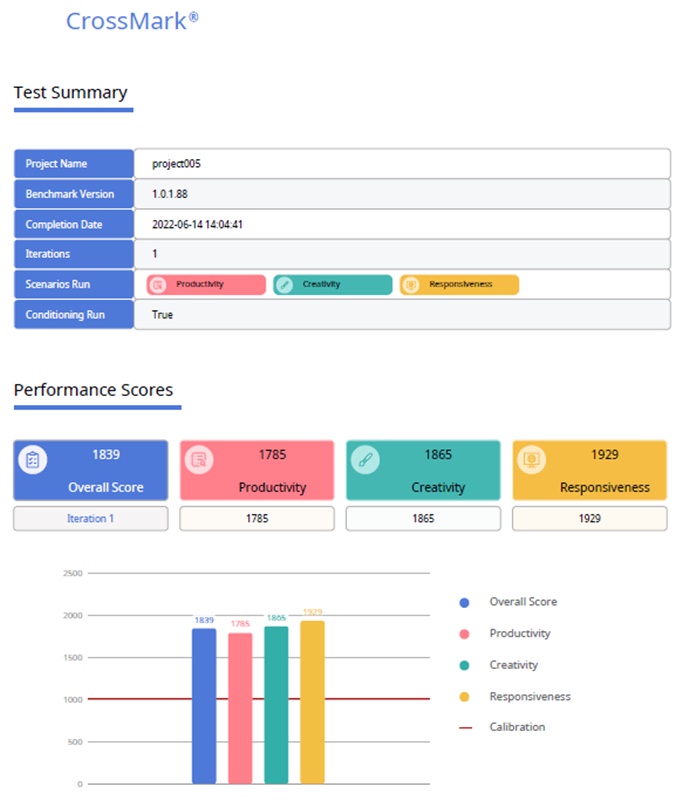Click the Overall Score 1839 card
682x800 pixels.
click(x=91, y=470)
